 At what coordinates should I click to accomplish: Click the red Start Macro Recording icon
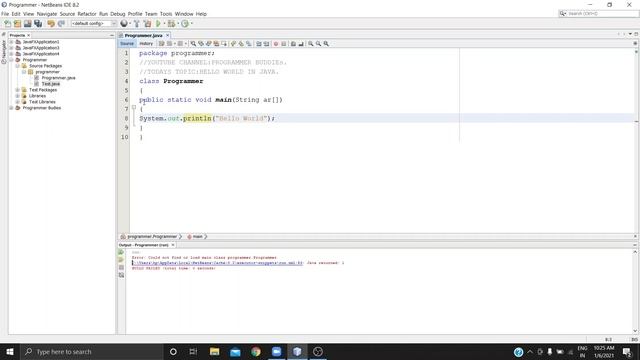click(x=276, y=44)
